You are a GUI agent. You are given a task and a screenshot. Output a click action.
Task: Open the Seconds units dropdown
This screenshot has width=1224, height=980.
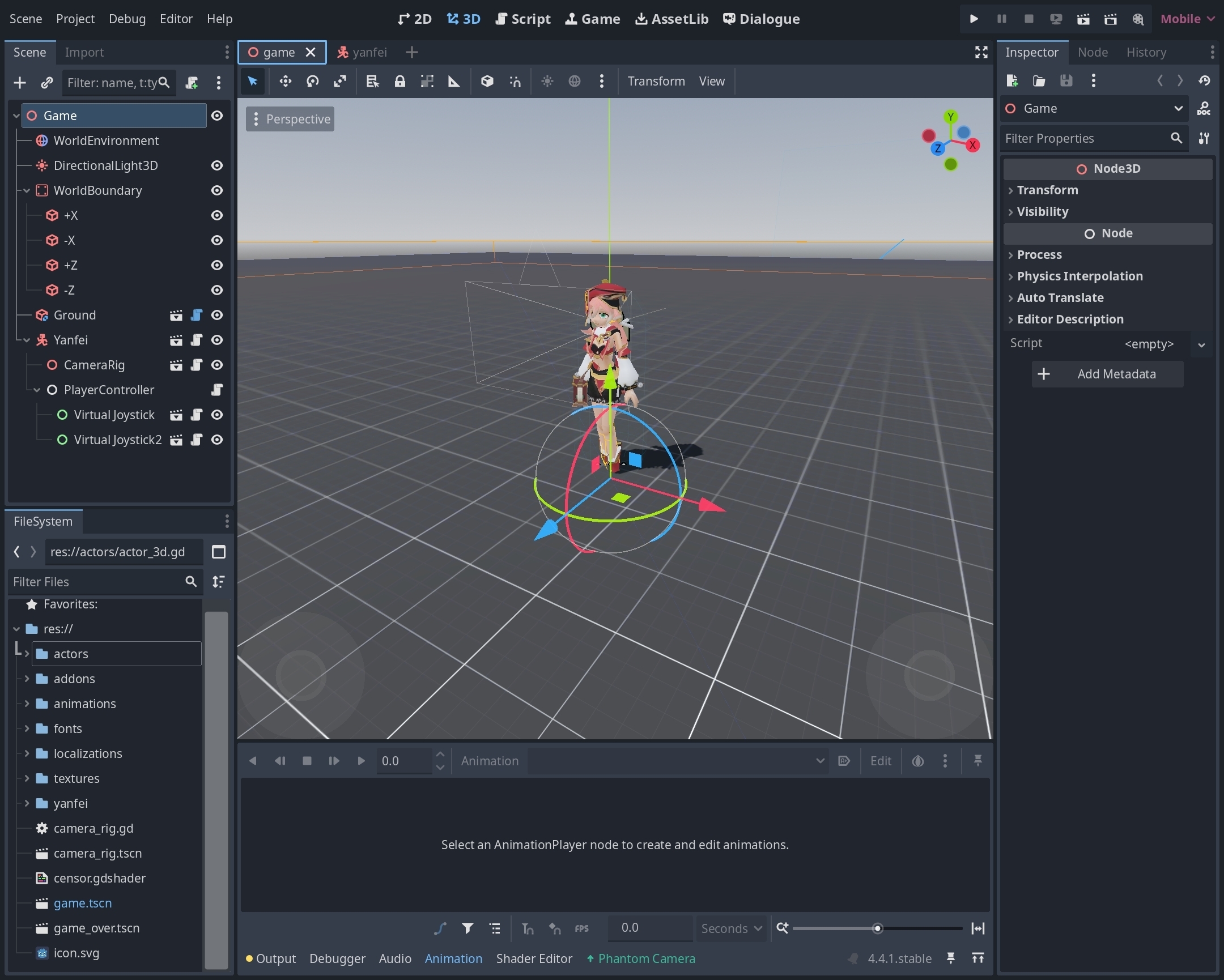[731, 928]
